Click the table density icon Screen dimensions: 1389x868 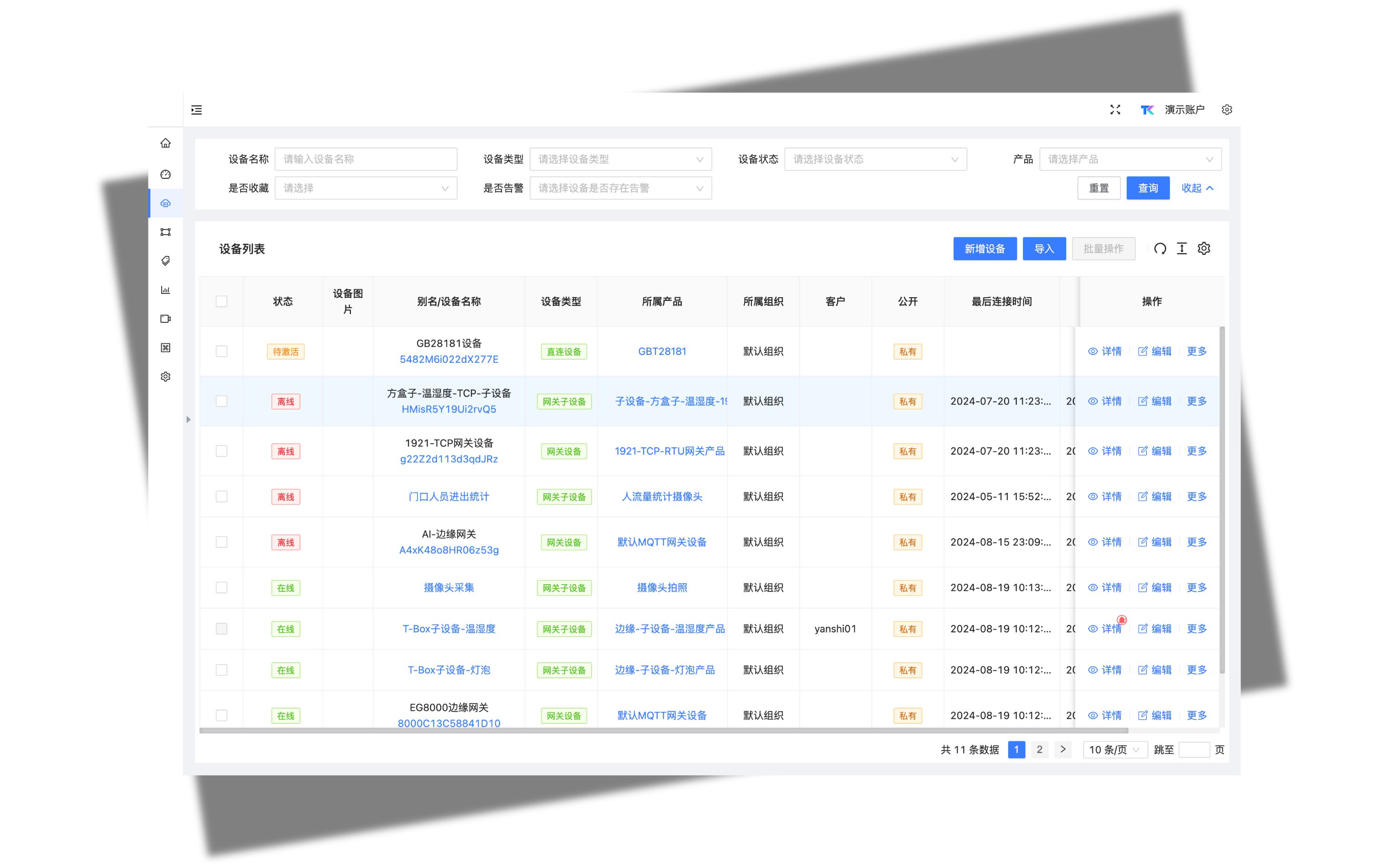[1182, 248]
